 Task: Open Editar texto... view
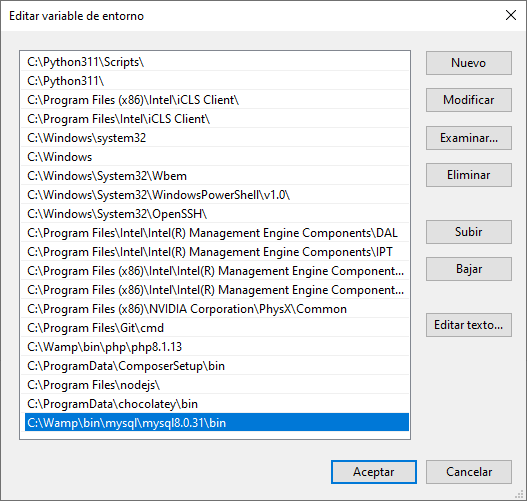tap(469, 325)
